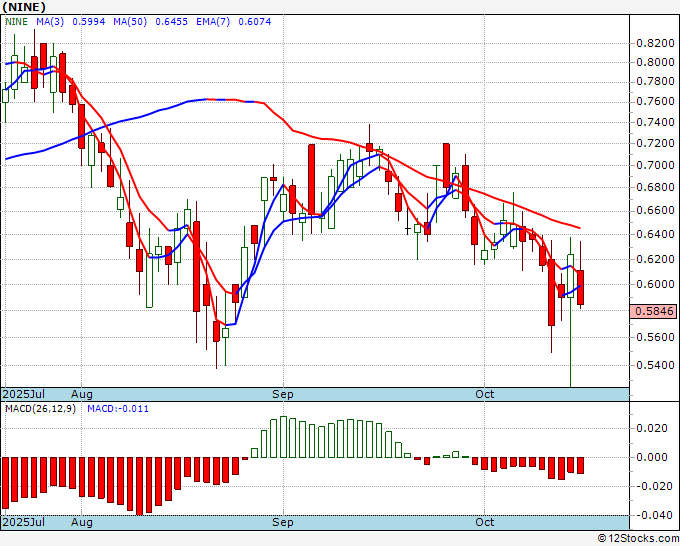Click the 2025Jul label on price chart axis

24,394
